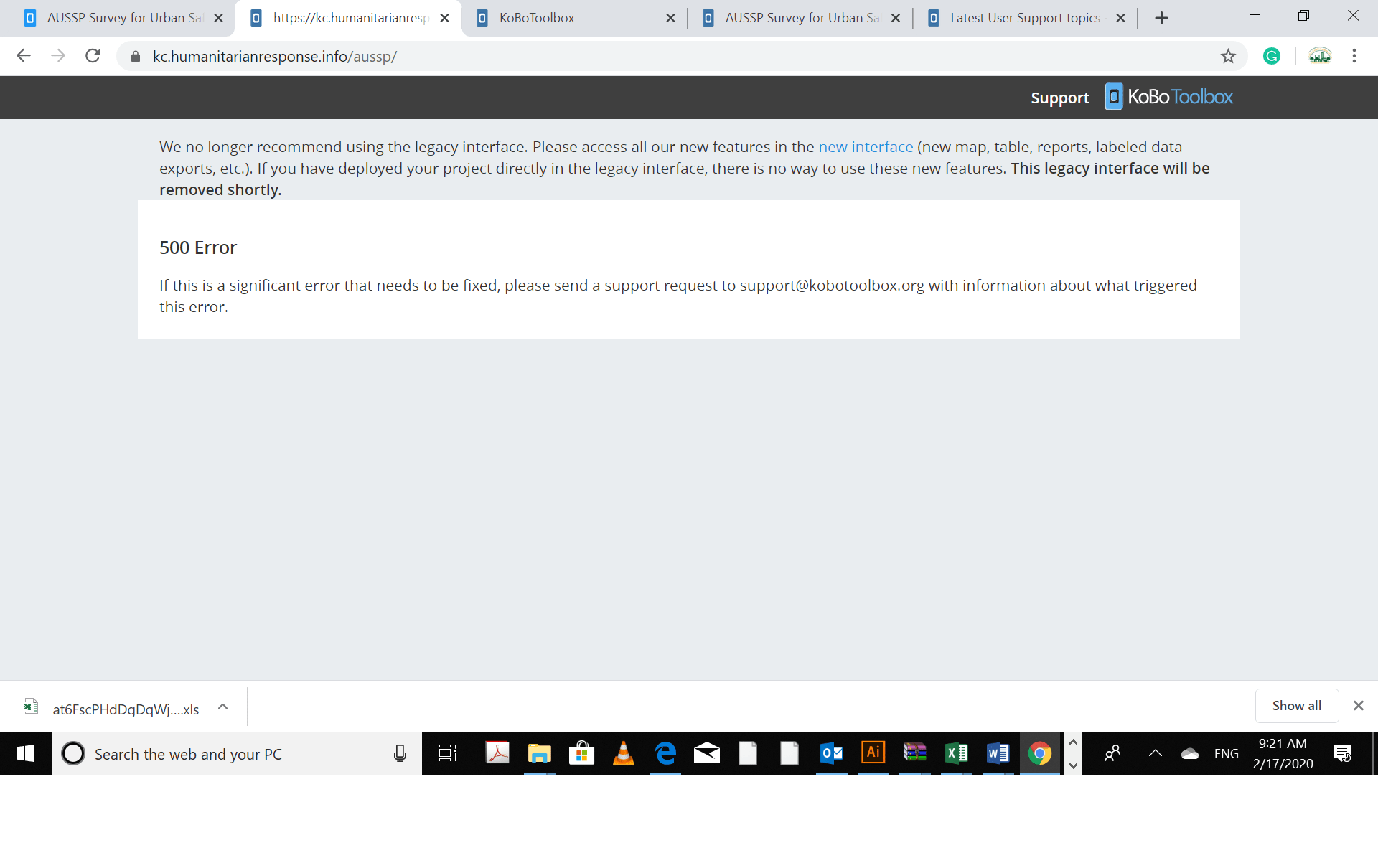Close the downloads bar
The image size is (1378, 868).
1358,706
